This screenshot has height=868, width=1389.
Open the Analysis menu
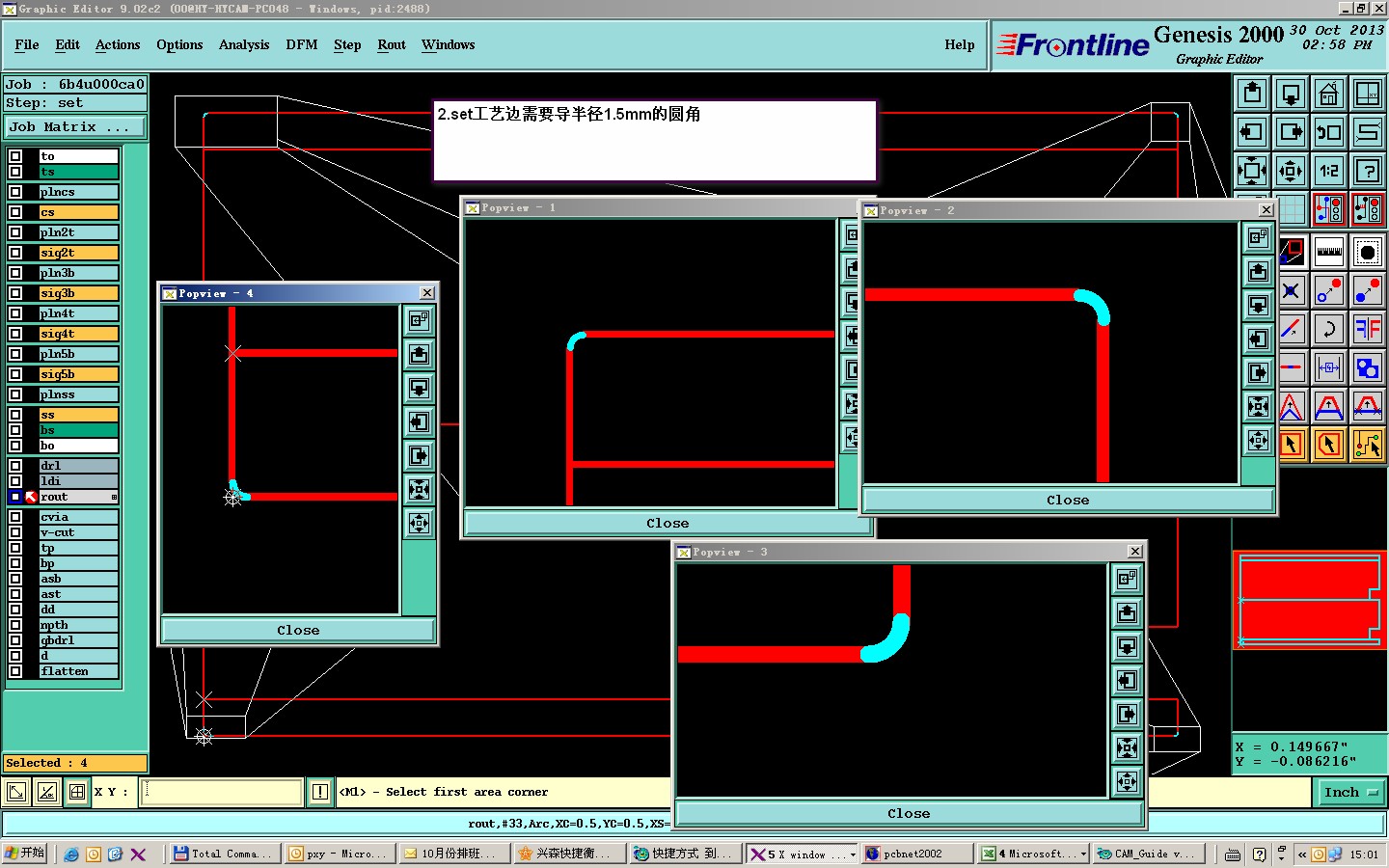pyautogui.click(x=244, y=45)
